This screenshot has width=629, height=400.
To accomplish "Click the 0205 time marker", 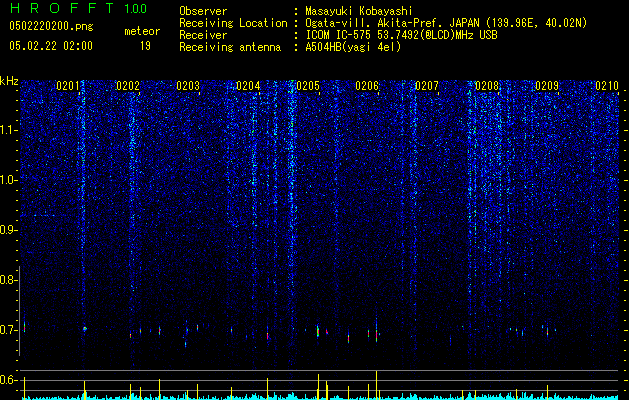I will point(308,86).
